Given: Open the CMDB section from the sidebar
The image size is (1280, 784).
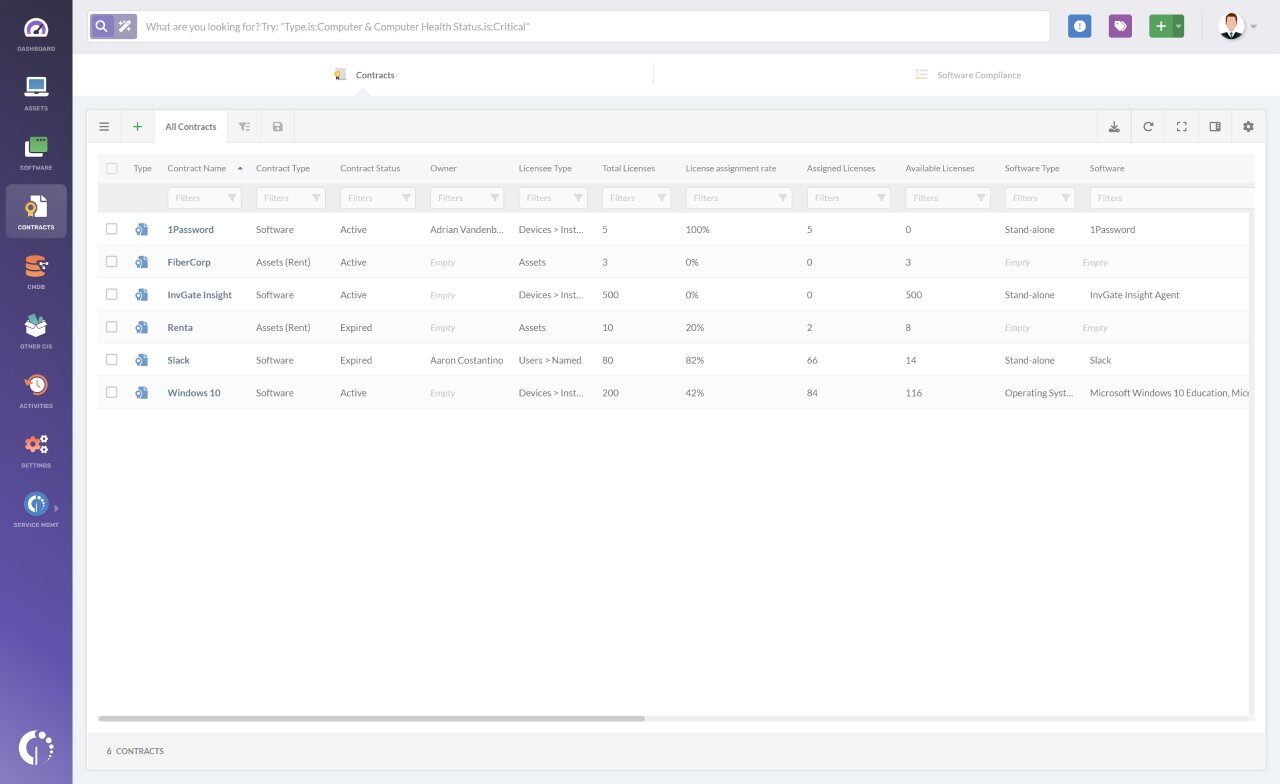Looking at the screenshot, I should click(36, 269).
